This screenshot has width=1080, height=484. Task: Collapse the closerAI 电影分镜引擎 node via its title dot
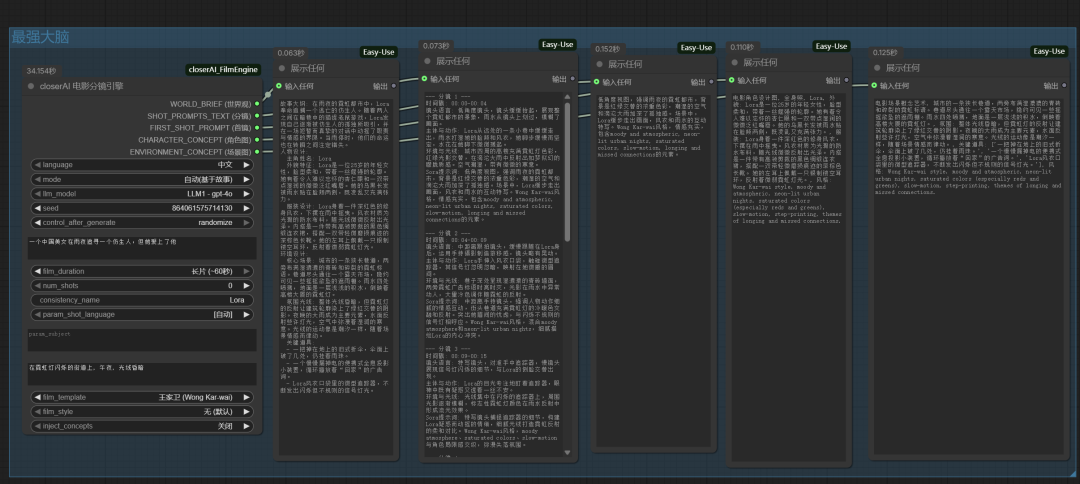click(31, 86)
